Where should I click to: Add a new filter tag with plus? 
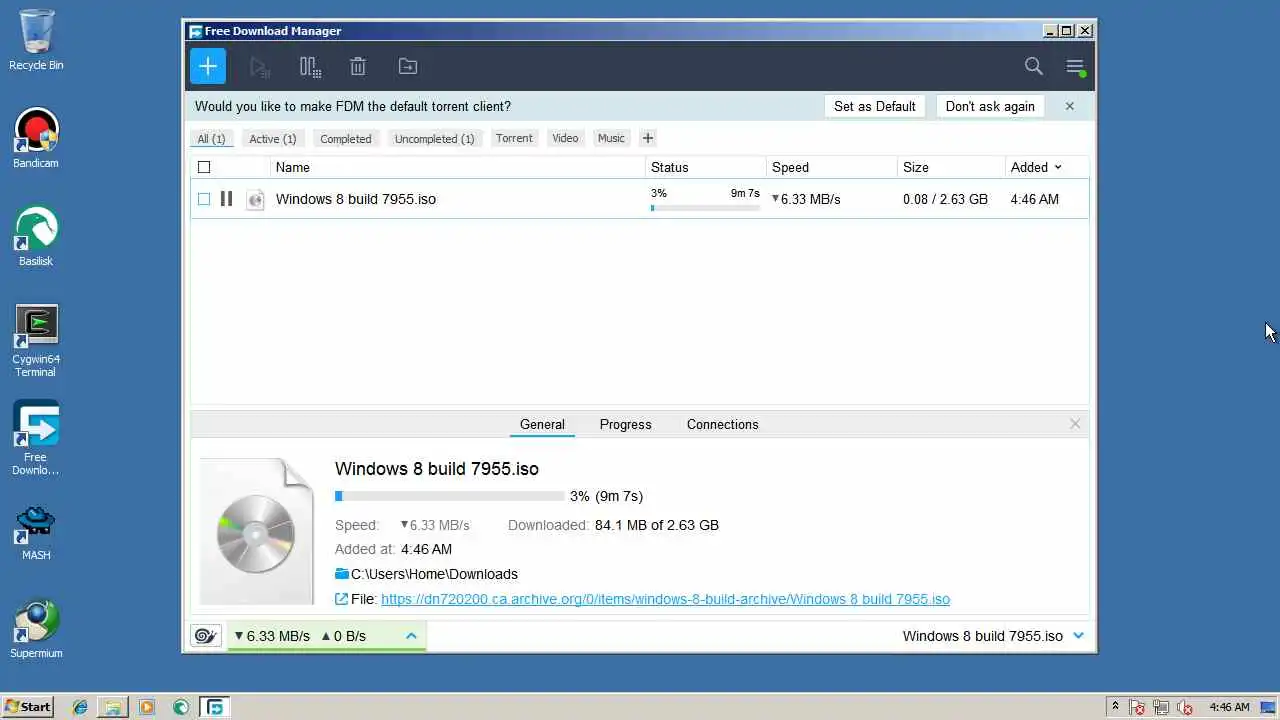tap(648, 138)
